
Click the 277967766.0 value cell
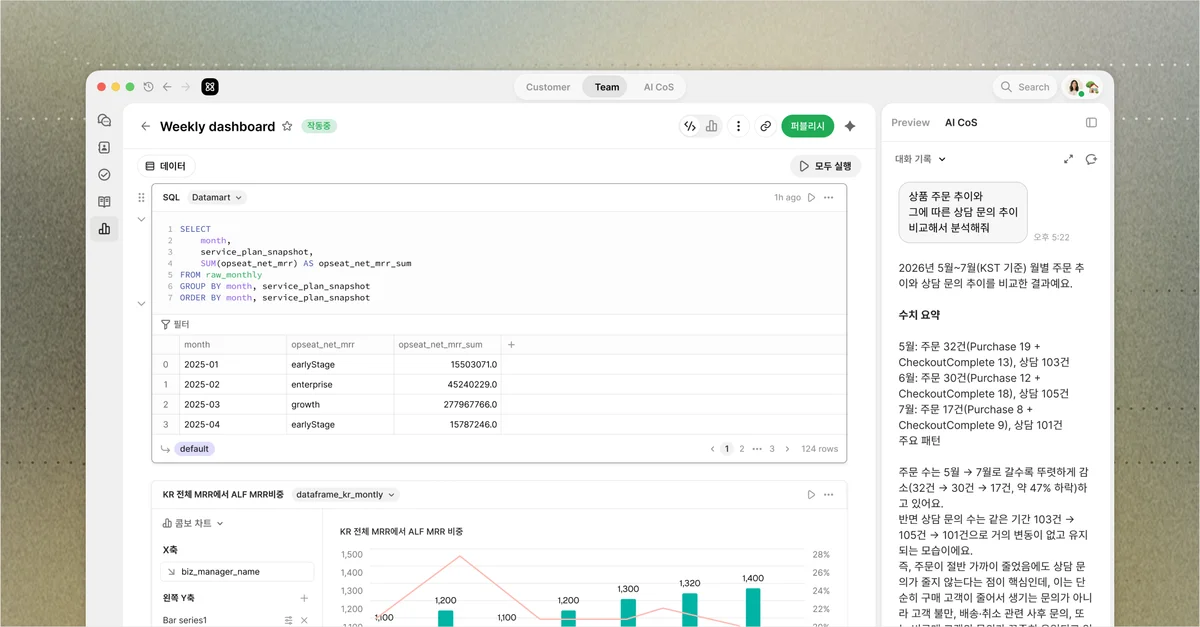[447, 405]
